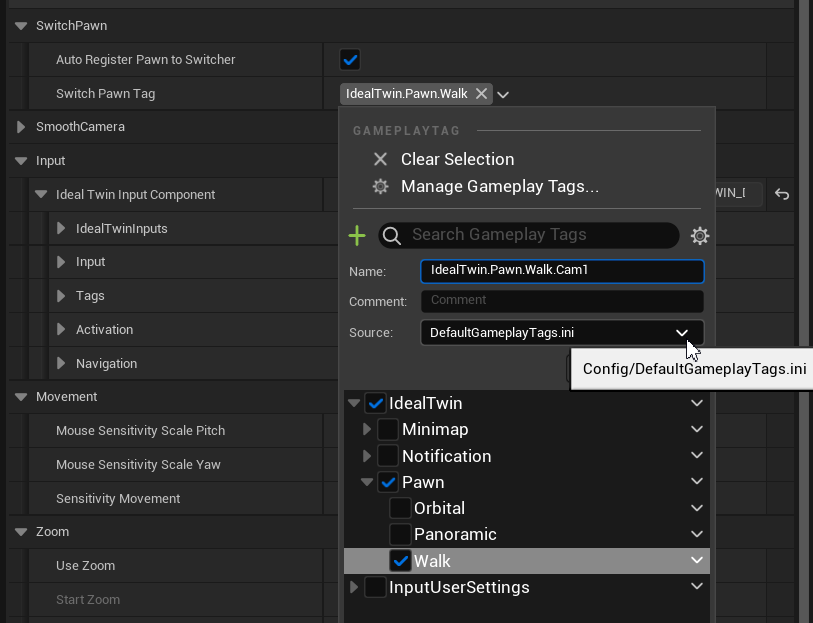813x623 pixels.
Task: Click the Search Gameplay Tags field
Action: tap(540, 235)
